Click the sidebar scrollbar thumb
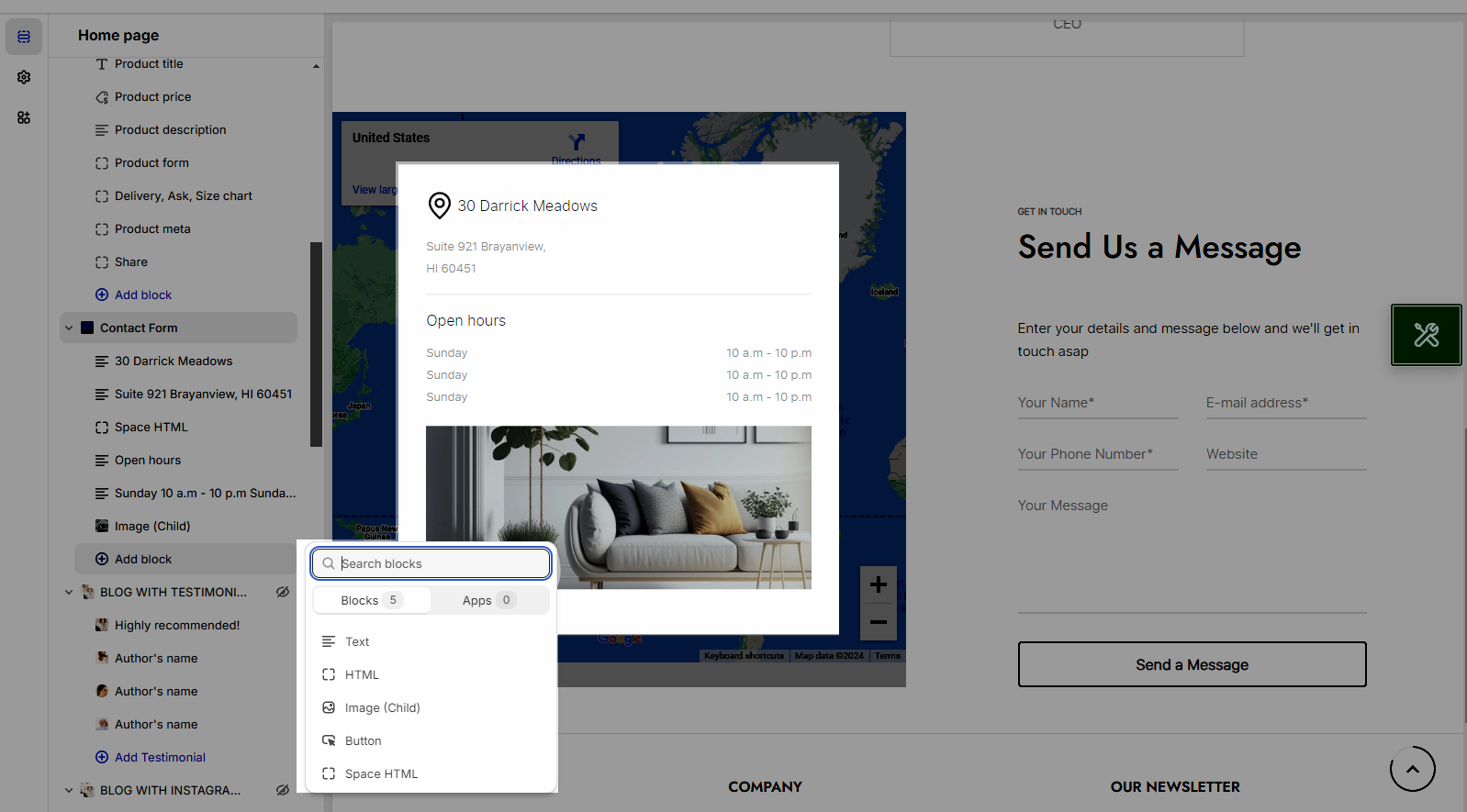Image resolution: width=1467 pixels, height=812 pixels. 317,344
